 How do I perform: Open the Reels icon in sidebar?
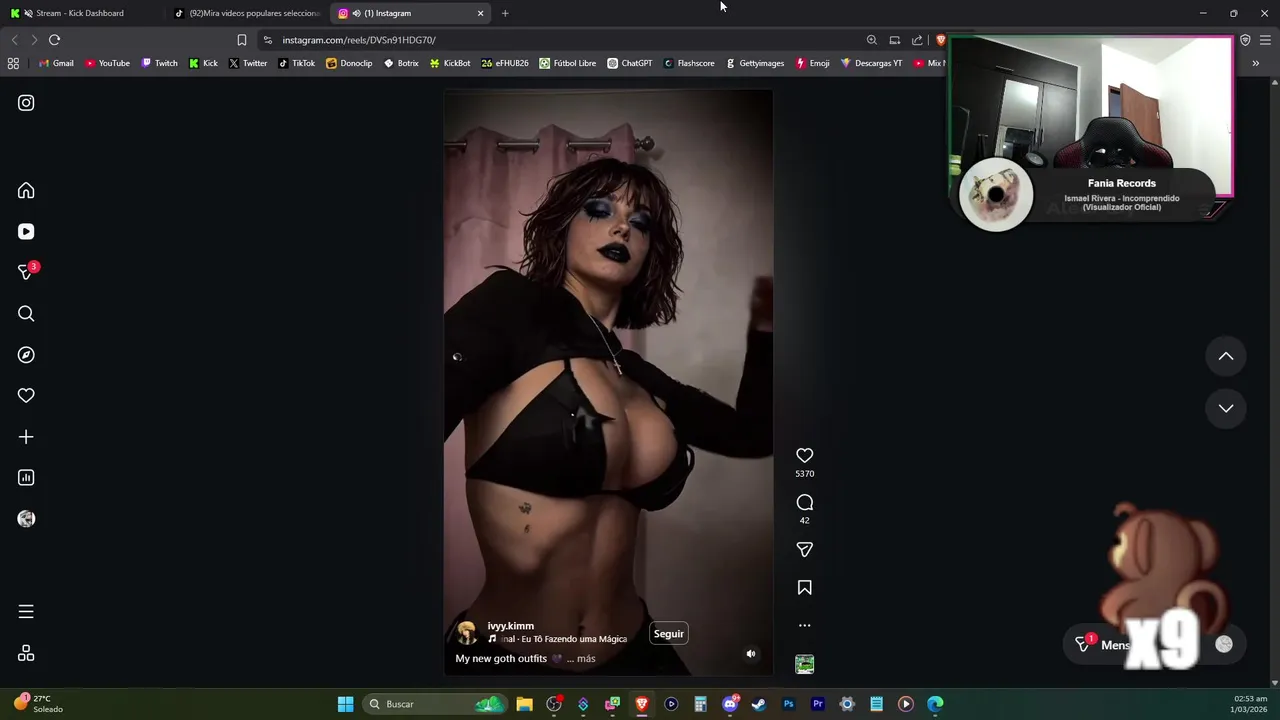[26, 231]
